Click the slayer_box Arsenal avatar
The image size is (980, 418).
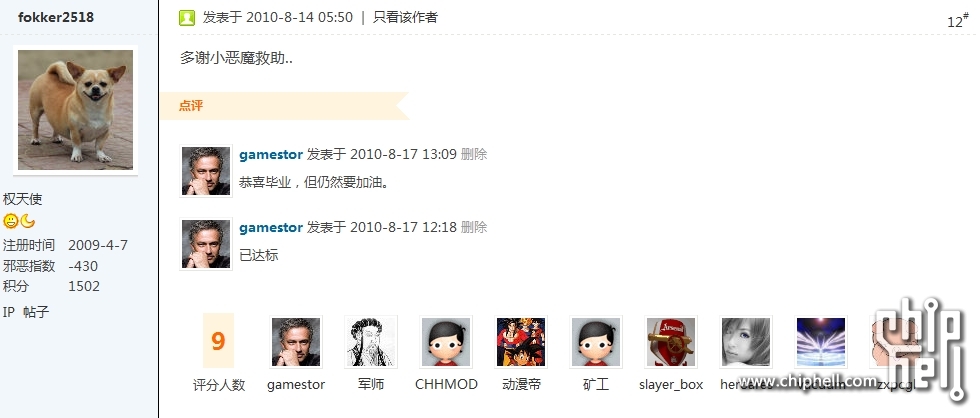[671, 342]
